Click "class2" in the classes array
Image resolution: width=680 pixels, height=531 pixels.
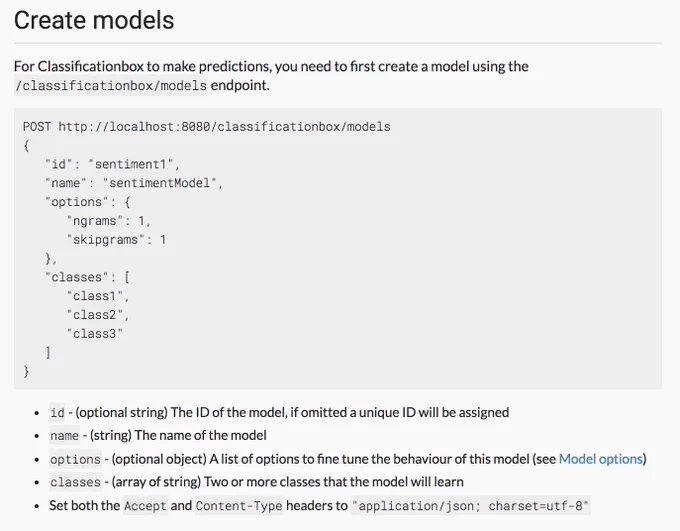[98, 315]
